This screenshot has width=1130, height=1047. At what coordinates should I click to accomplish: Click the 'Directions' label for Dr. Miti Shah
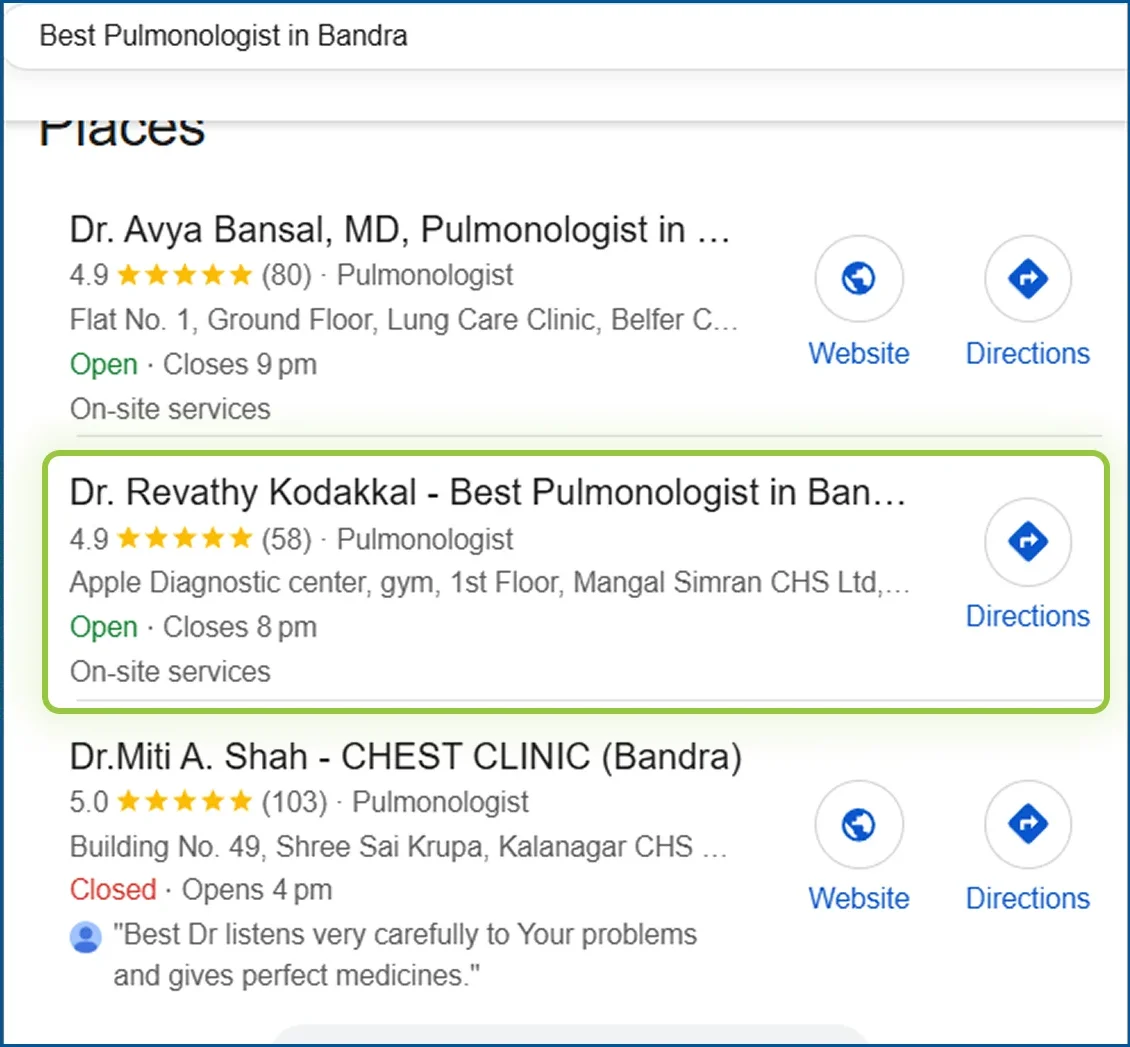pos(1028,899)
